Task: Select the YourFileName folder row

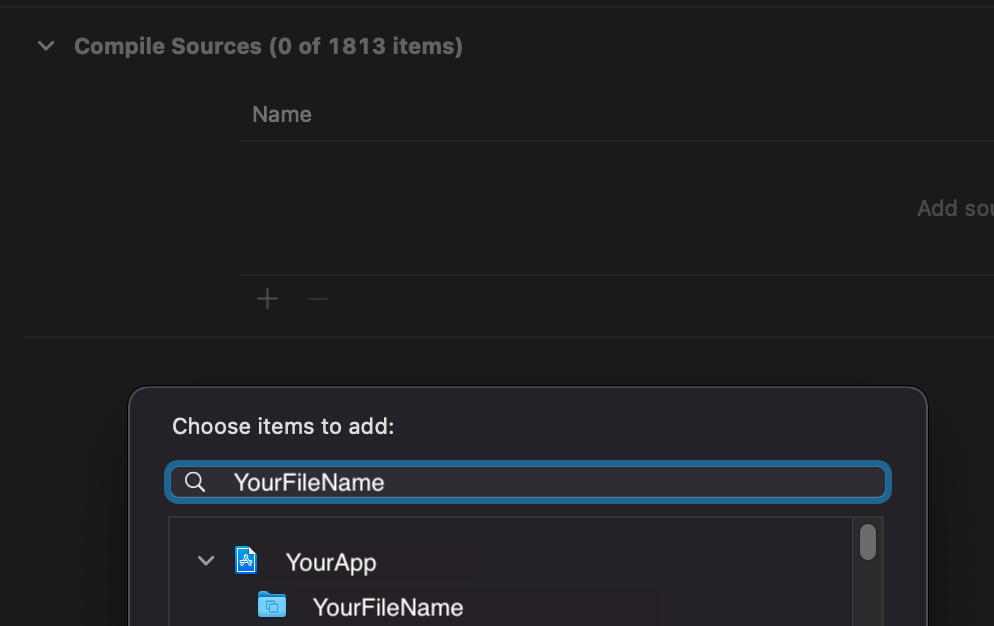Action: (511, 607)
